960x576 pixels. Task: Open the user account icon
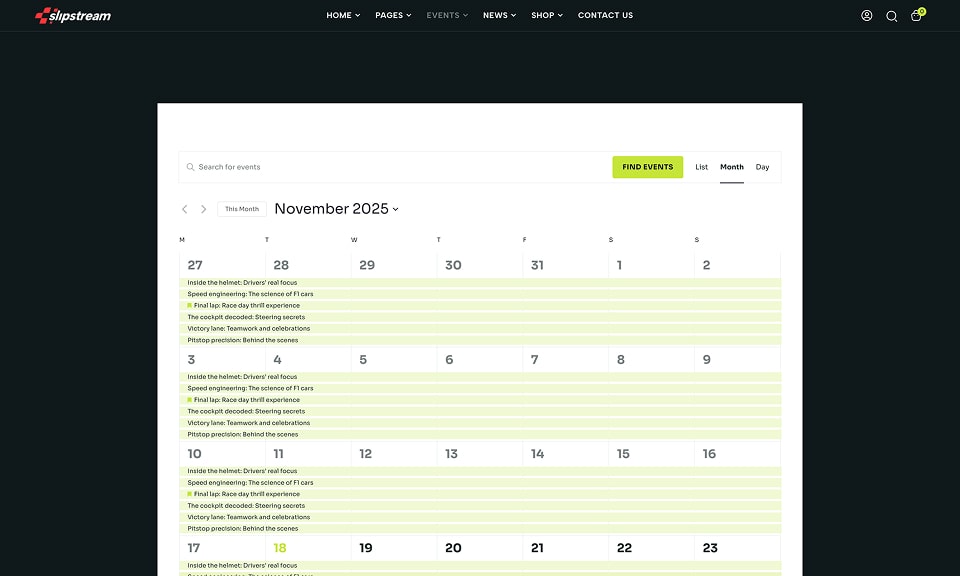[x=866, y=16]
